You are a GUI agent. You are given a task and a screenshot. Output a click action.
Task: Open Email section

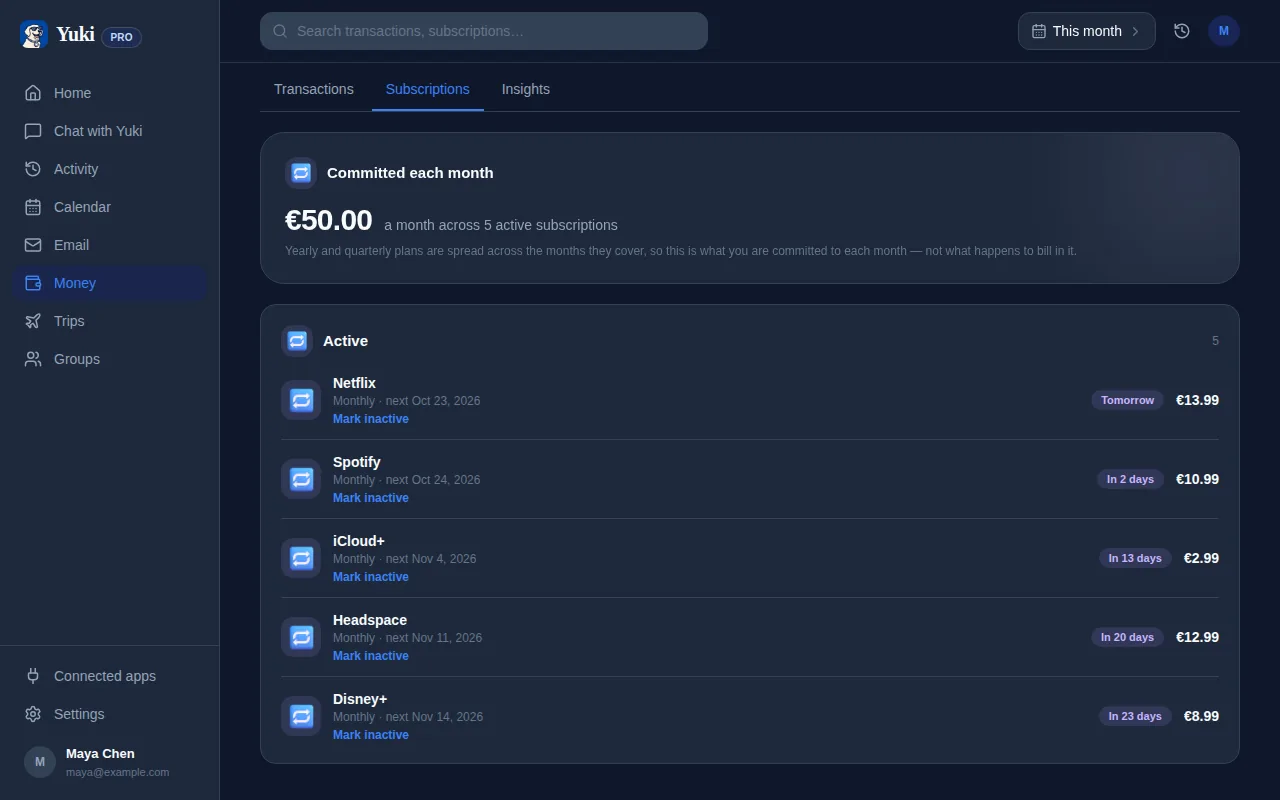(x=110, y=245)
